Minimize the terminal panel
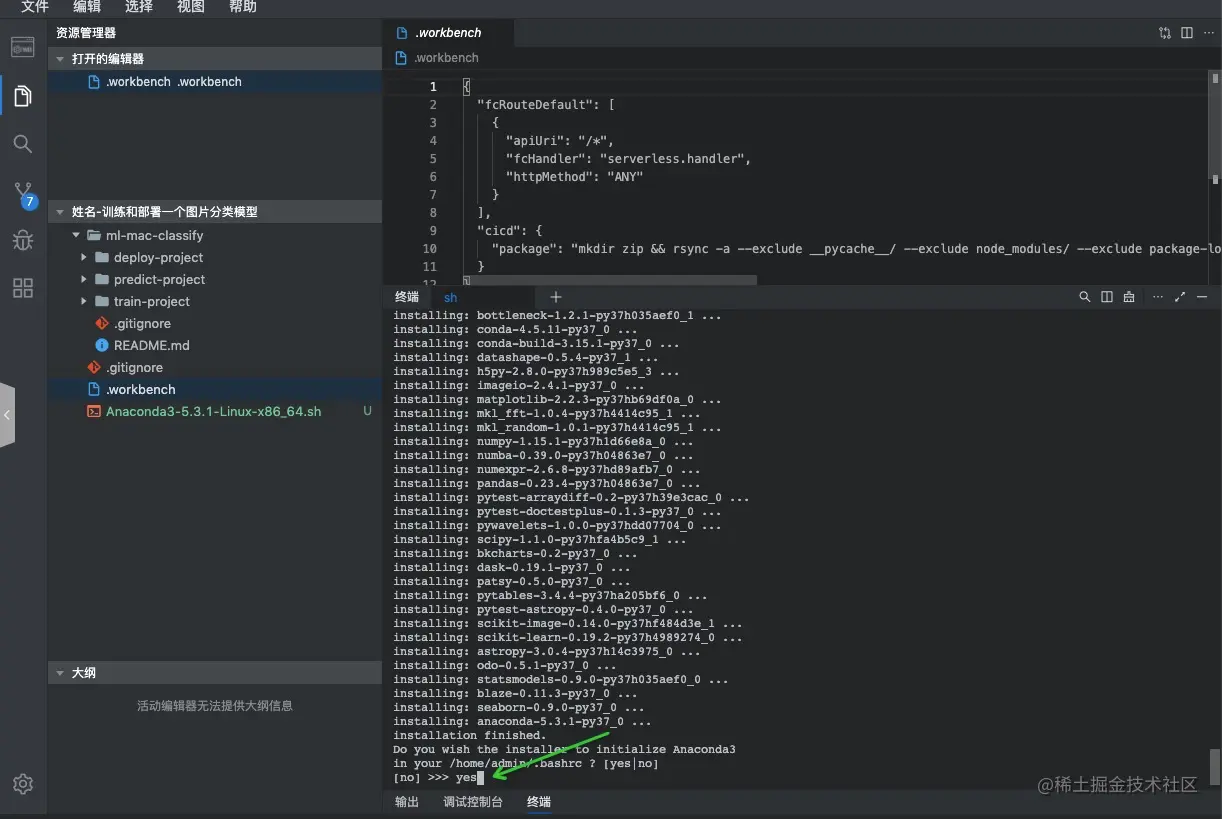 coord(1202,297)
